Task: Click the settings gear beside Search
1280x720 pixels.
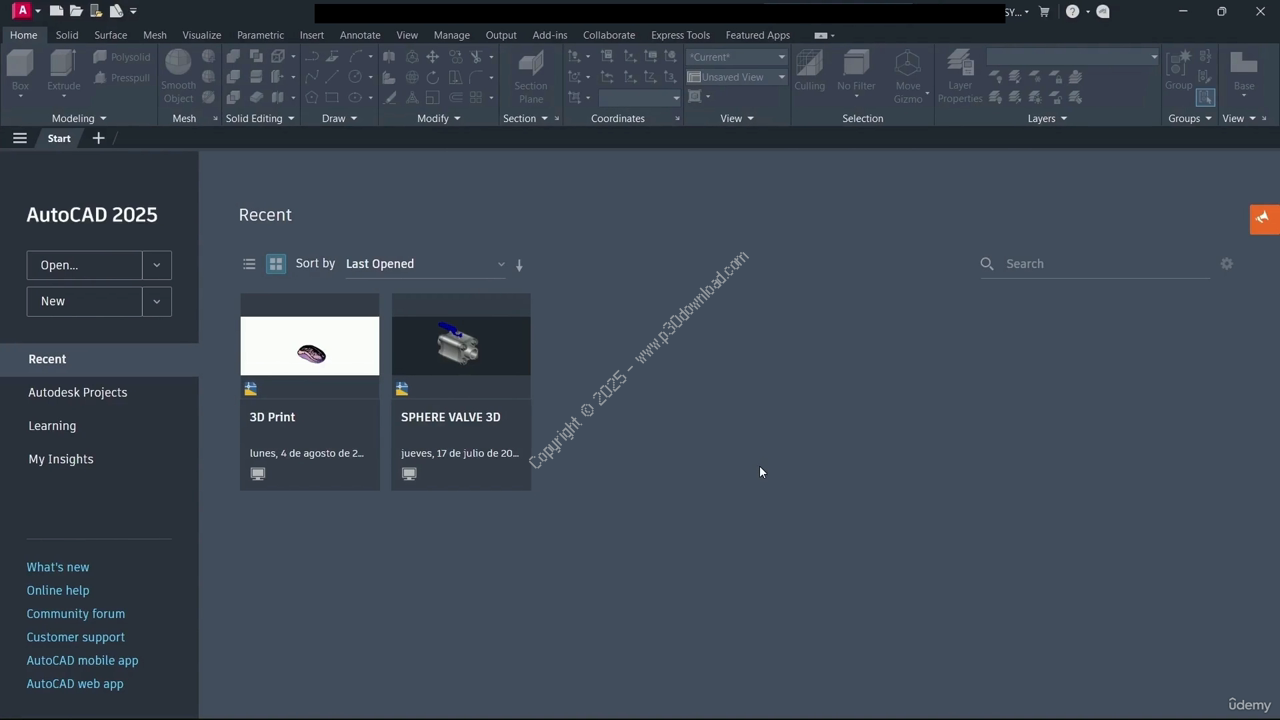Action: pyautogui.click(x=1227, y=264)
